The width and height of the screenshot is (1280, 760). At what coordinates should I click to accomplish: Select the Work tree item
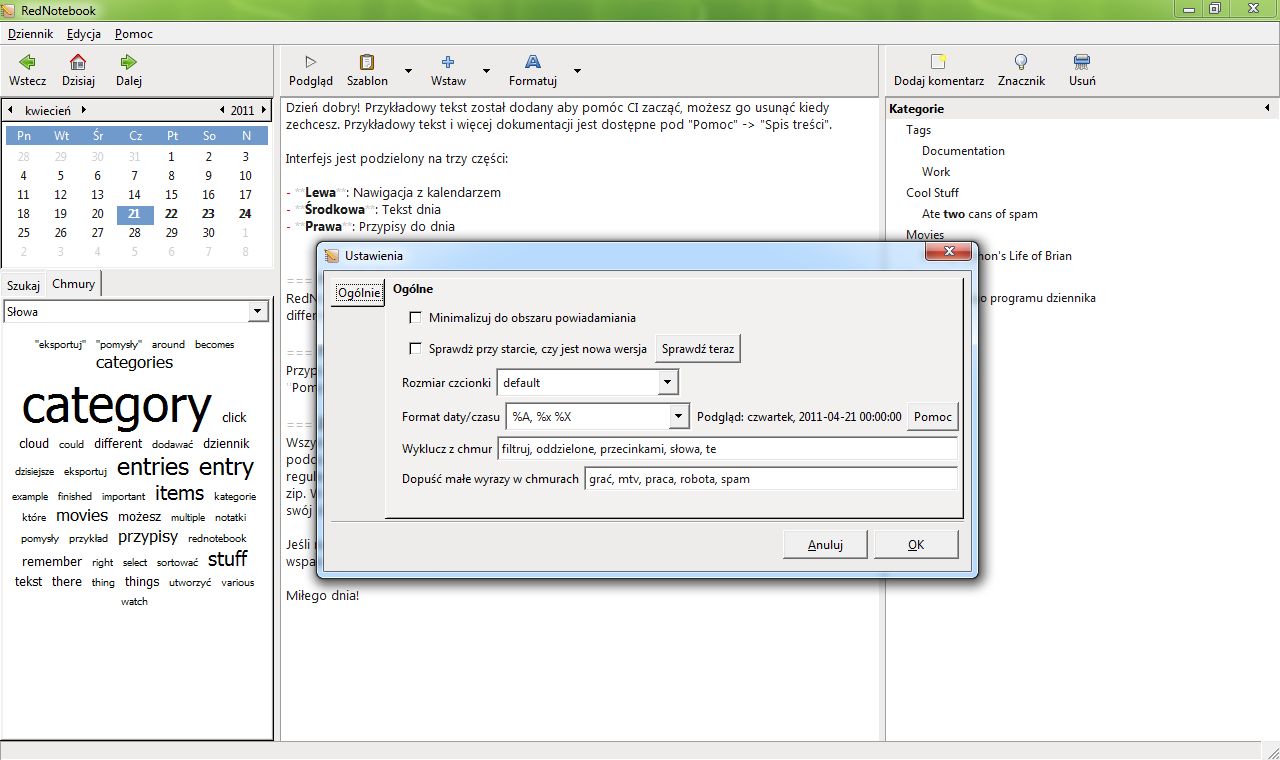point(936,172)
